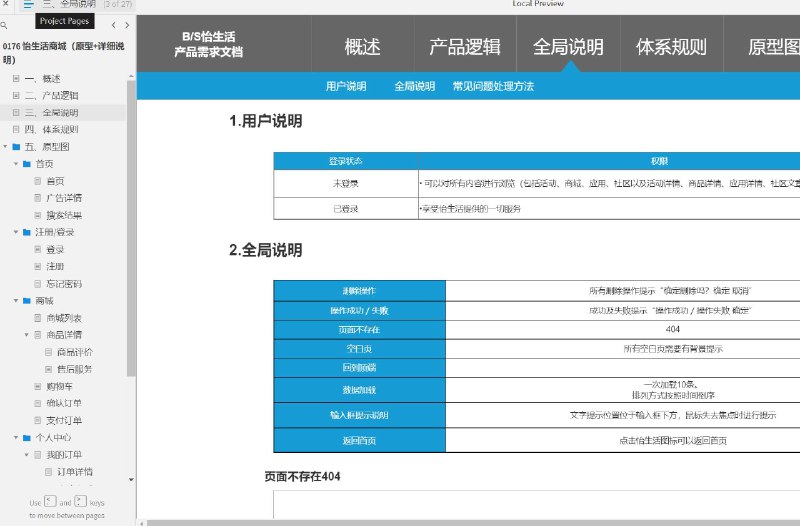
Task: Go to previous page with left chevron
Action: point(113,24)
